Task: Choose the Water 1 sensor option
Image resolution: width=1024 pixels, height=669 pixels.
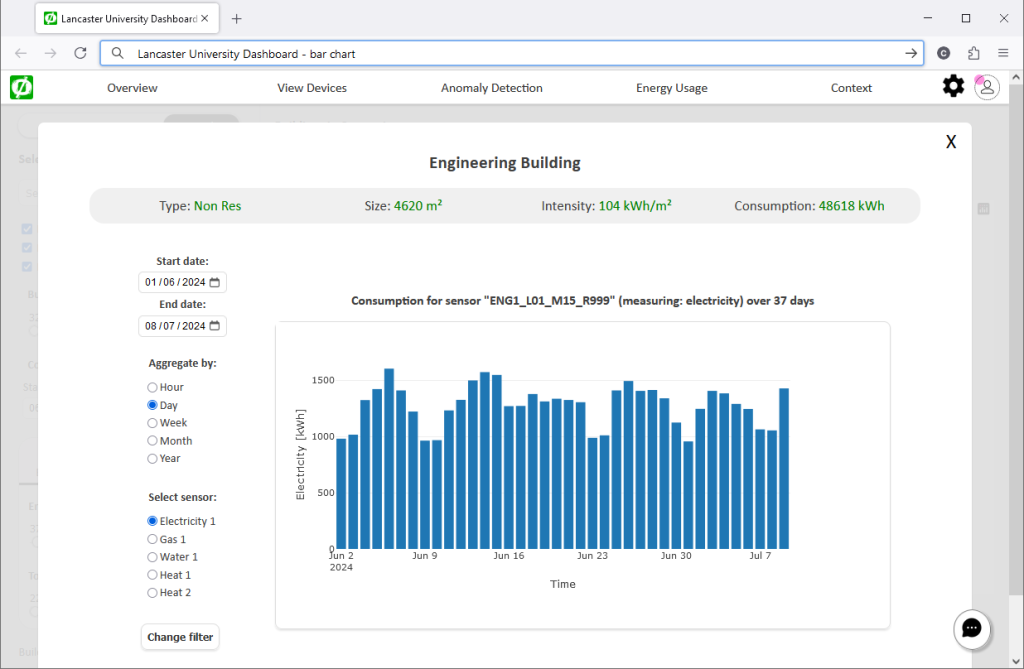Action: 152,557
